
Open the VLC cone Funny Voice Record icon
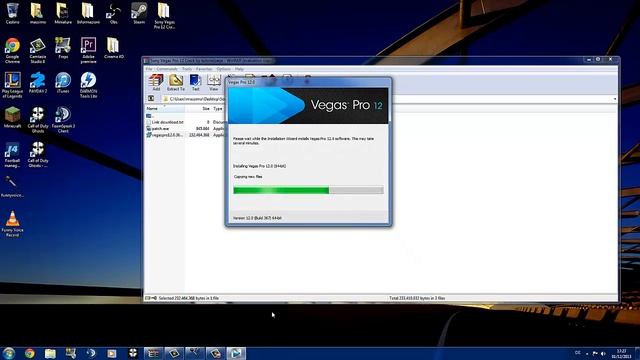12,224
